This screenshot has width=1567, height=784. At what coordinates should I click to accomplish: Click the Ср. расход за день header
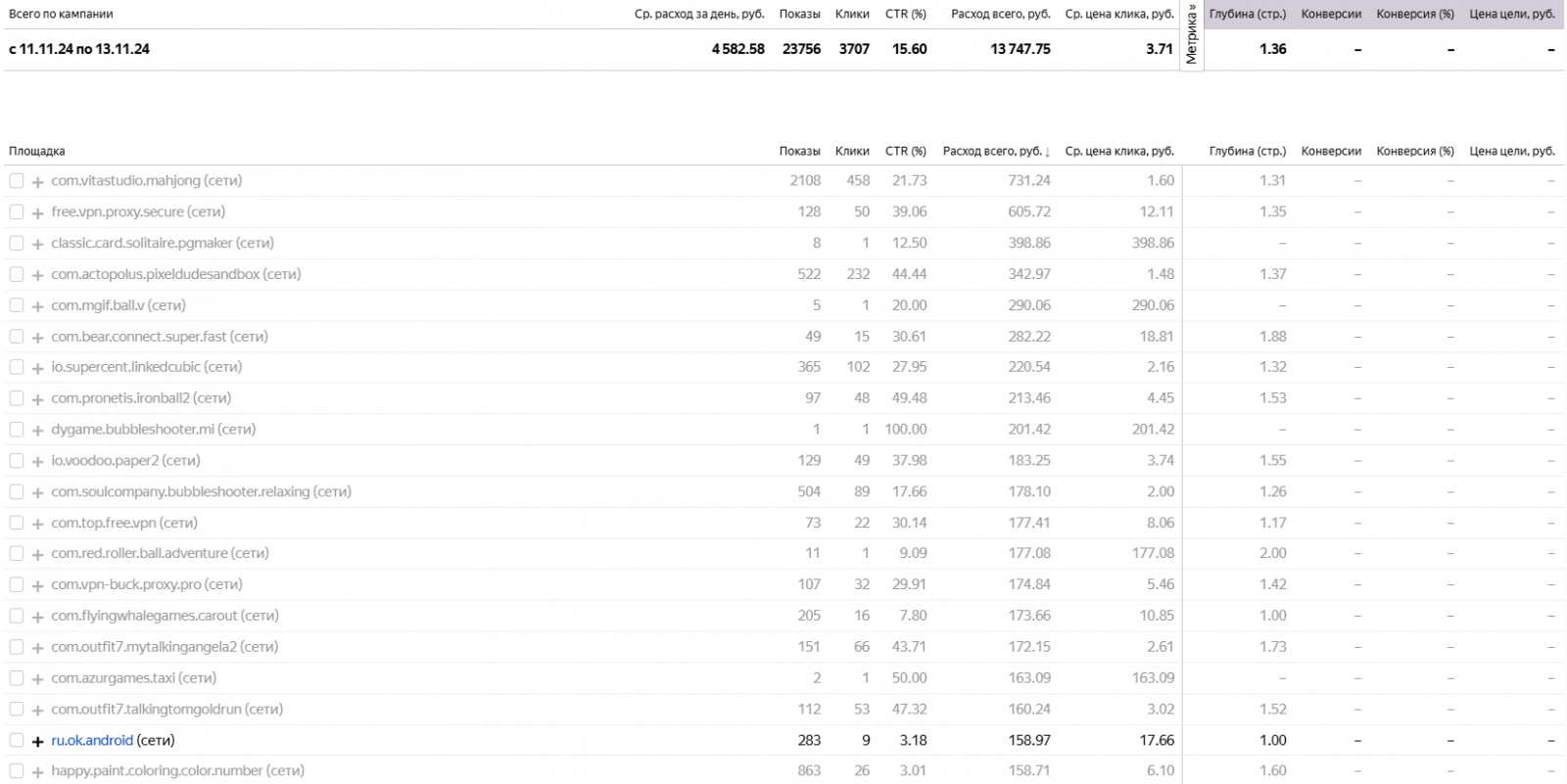coord(699,14)
